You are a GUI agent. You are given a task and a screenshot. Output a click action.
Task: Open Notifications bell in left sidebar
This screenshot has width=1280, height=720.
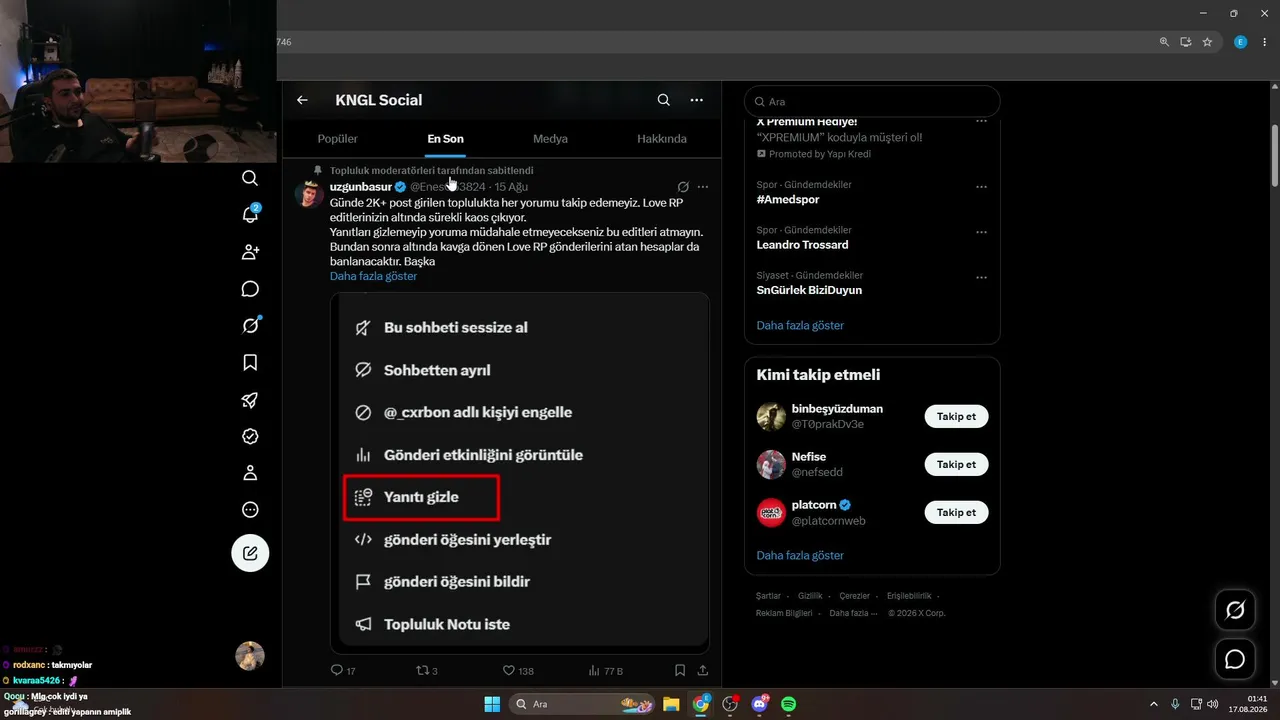(250, 214)
